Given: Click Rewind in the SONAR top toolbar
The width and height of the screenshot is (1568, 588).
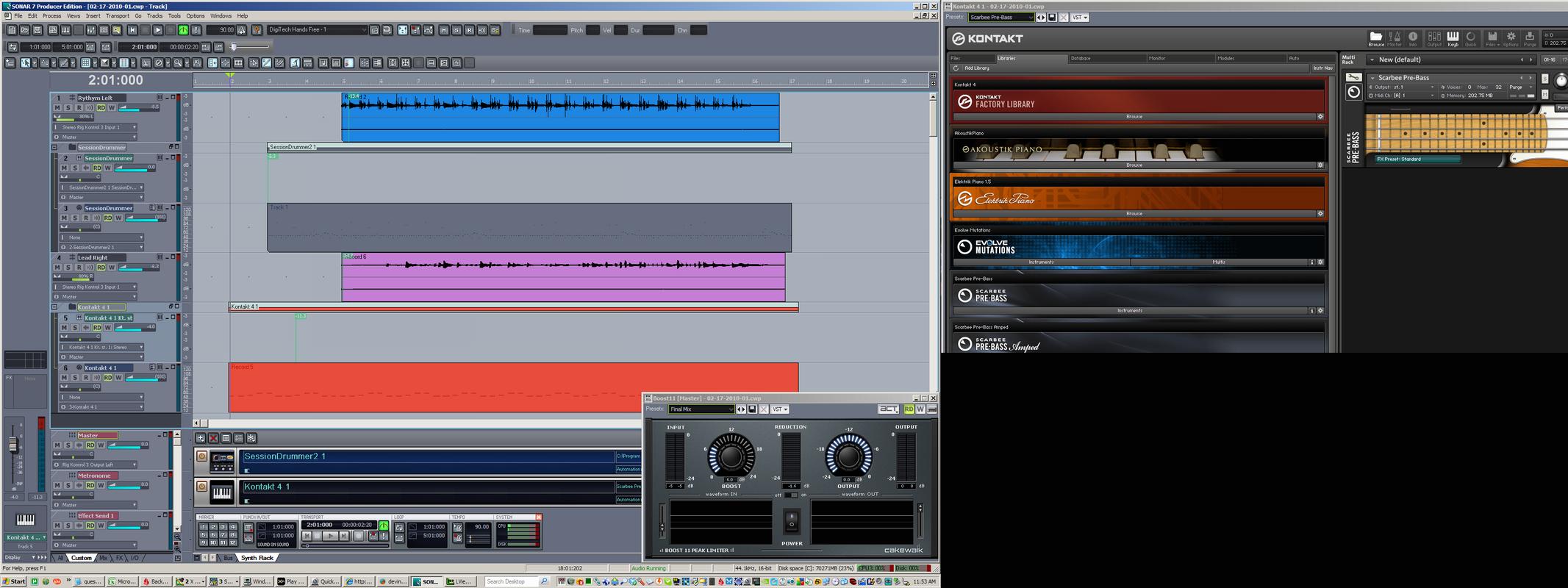Looking at the screenshot, I should [x=132, y=30].
